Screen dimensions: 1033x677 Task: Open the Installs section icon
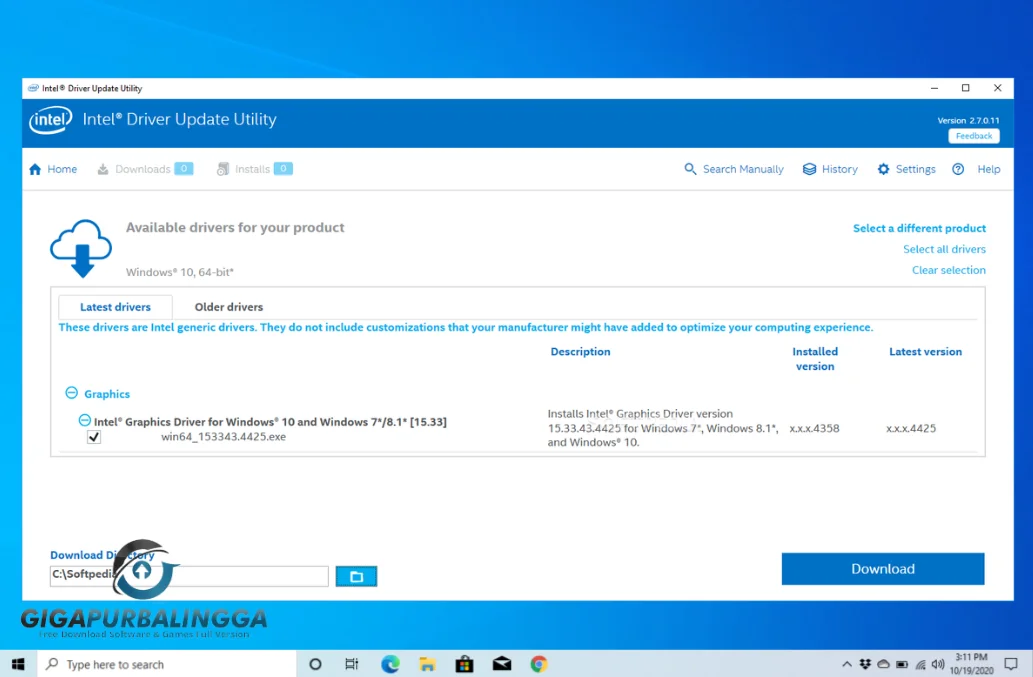coord(222,168)
